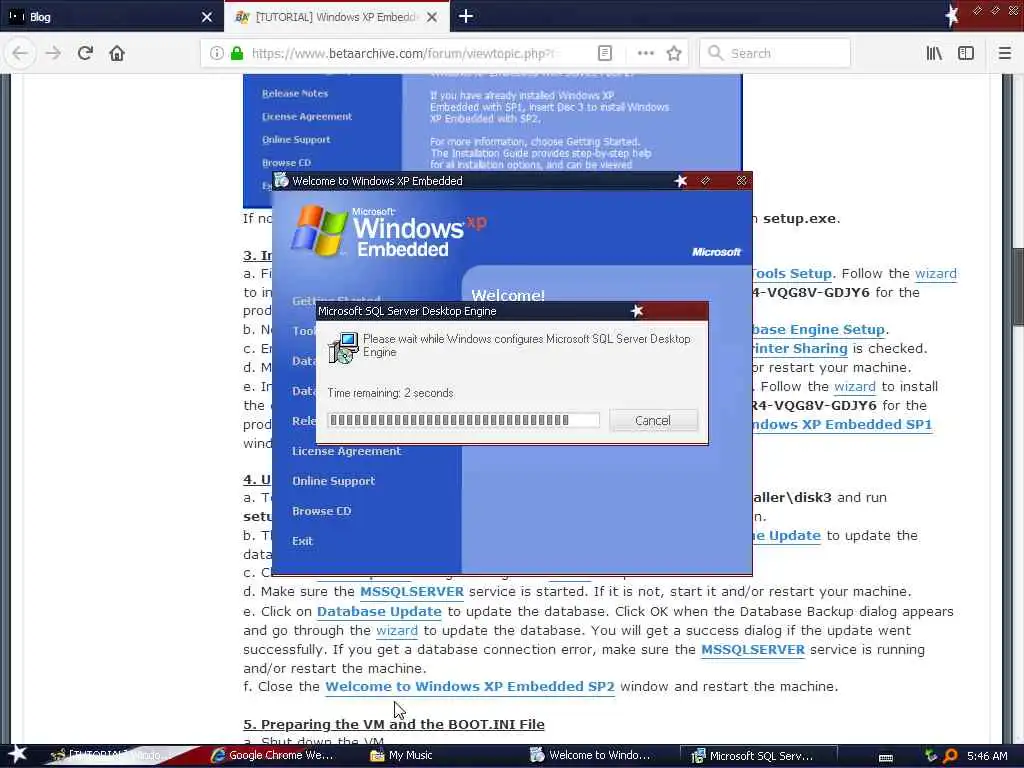Click the Printer Sharing link
Screen dimensions: 1024x768
pos(799,349)
